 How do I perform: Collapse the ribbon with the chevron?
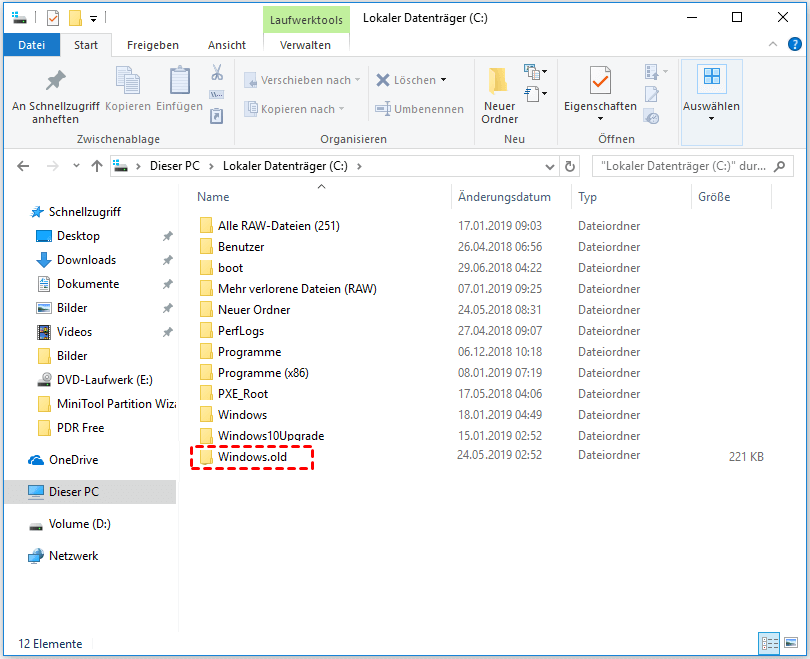tap(773, 44)
